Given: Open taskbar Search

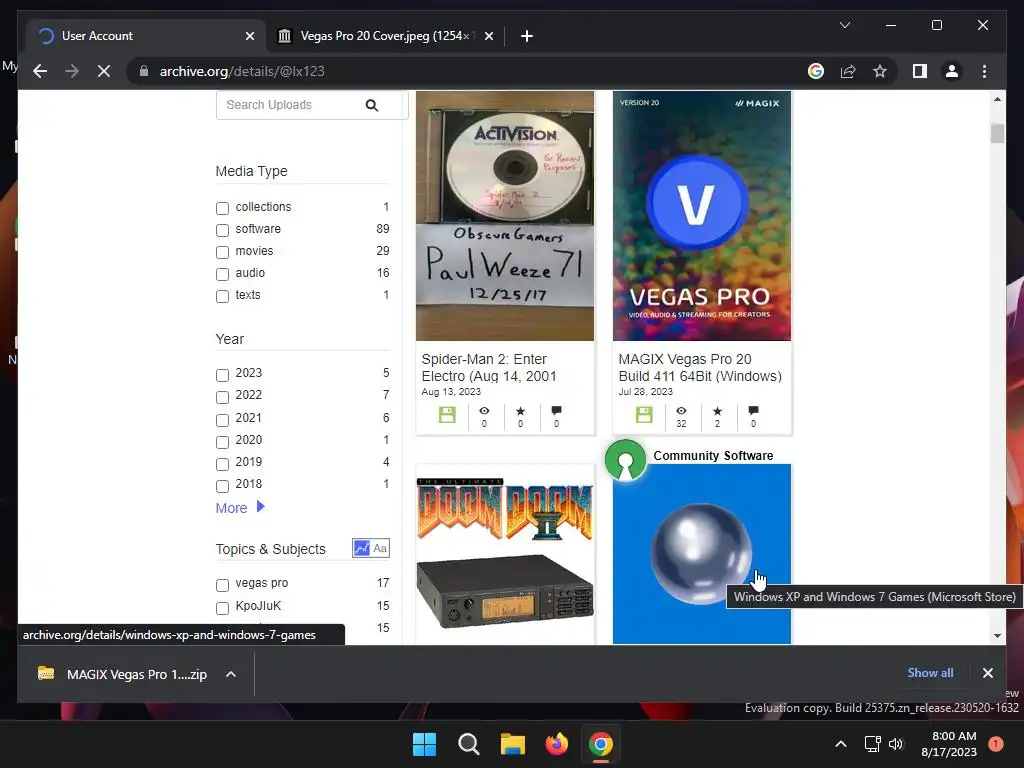Looking at the screenshot, I should pos(468,744).
